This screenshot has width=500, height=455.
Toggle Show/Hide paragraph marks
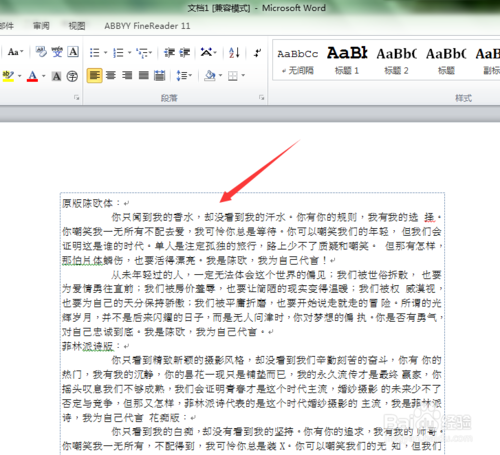tap(257, 53)
